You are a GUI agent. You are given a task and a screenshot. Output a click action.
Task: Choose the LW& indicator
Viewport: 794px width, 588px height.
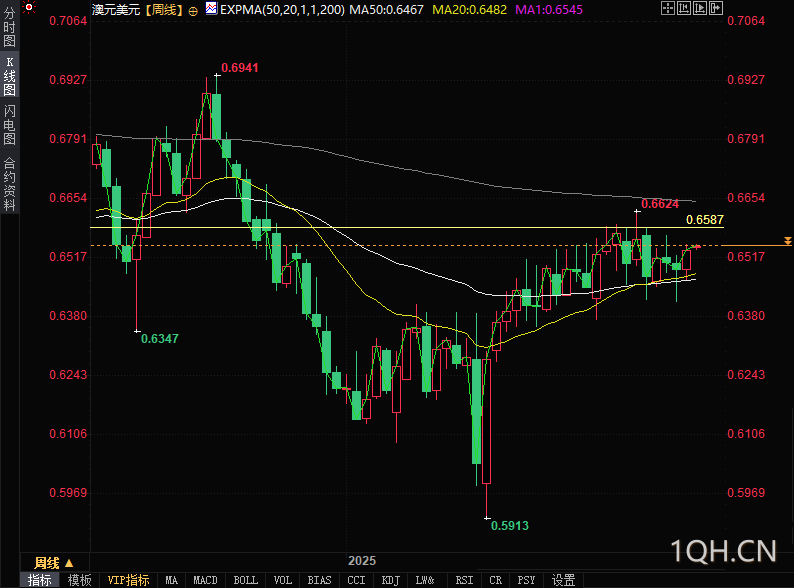pos(425,580)
